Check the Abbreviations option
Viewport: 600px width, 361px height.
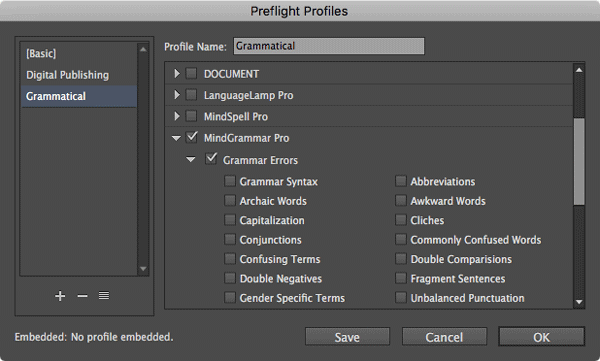coord(401,181)
